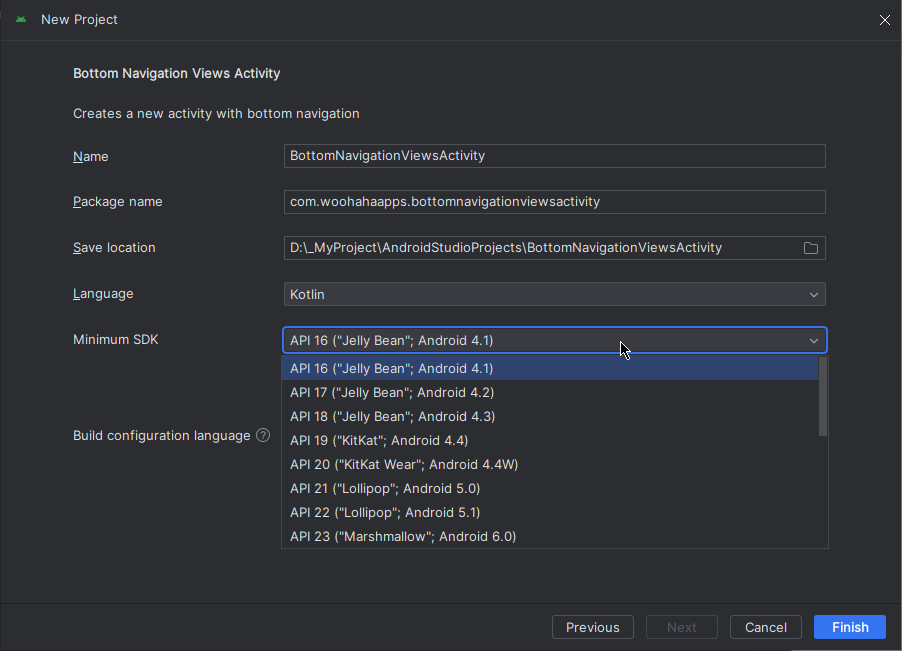This screenshot has width=902, height=651.
Task: Click the Name field label
Action: 90,156
